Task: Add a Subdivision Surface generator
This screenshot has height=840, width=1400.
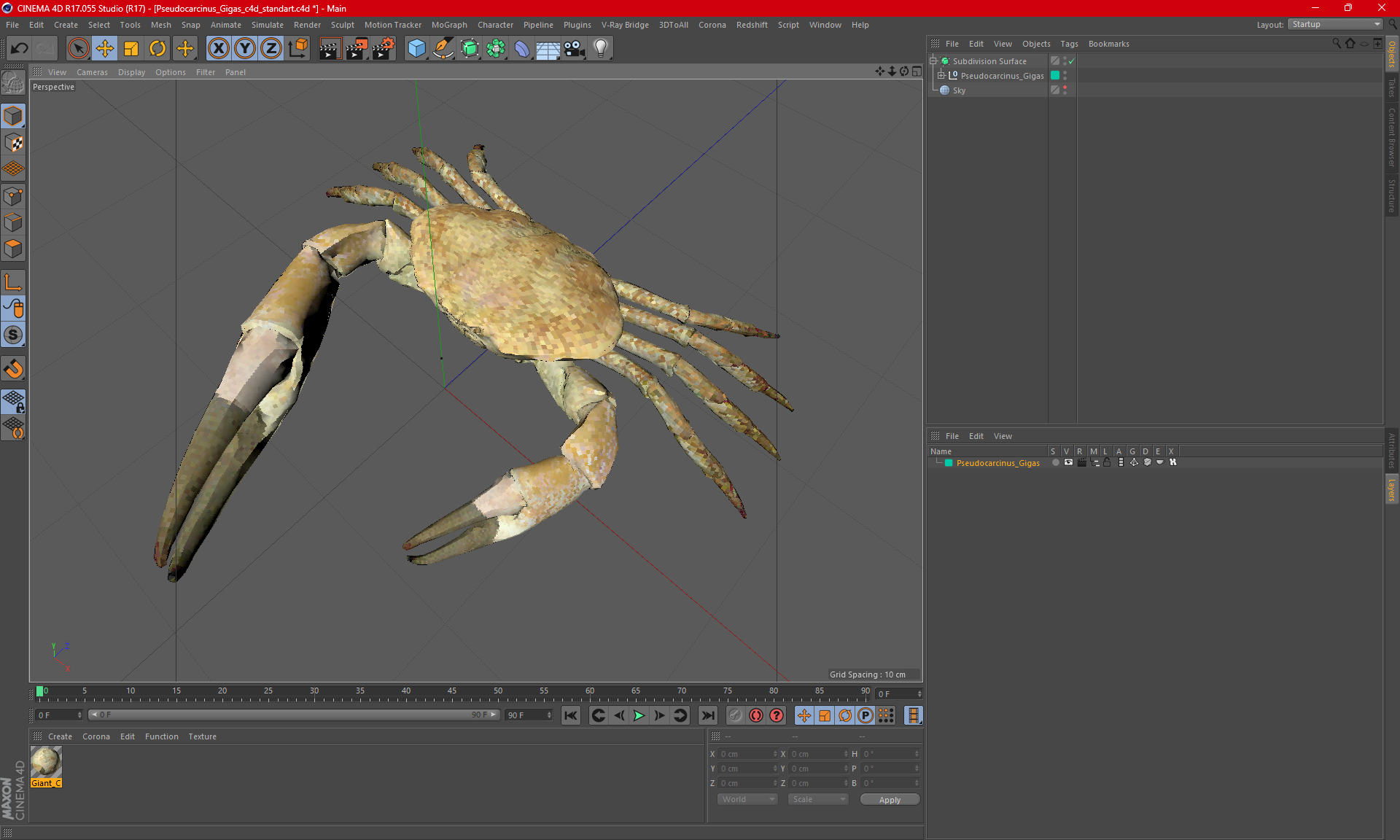Action: click(470, 48)
